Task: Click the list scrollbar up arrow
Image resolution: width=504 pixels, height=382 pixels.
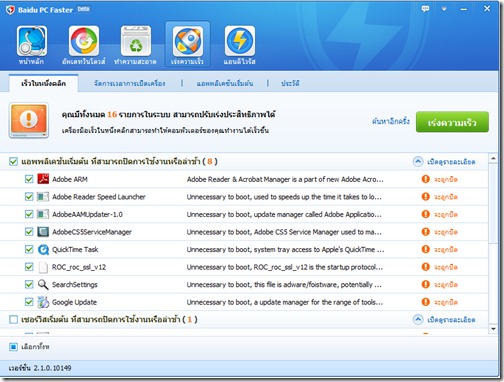Action: 493,158
